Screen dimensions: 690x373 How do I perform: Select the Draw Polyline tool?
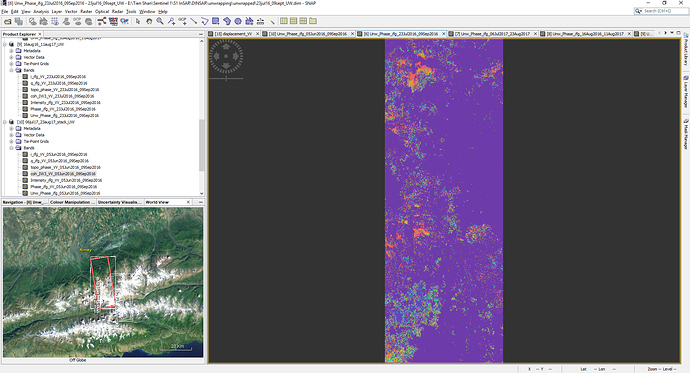[x=204, y=21]
